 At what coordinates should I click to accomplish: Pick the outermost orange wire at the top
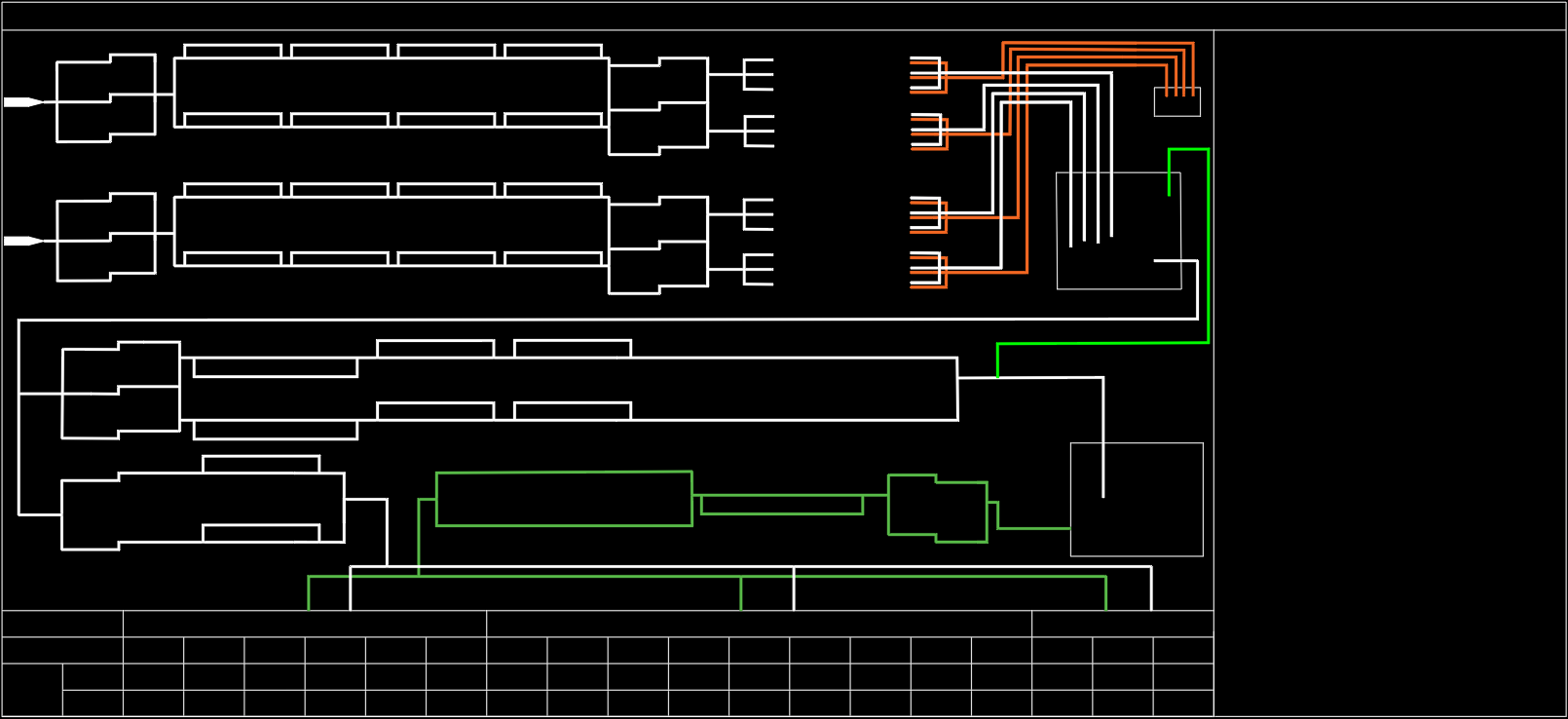tap(1098, 44)
